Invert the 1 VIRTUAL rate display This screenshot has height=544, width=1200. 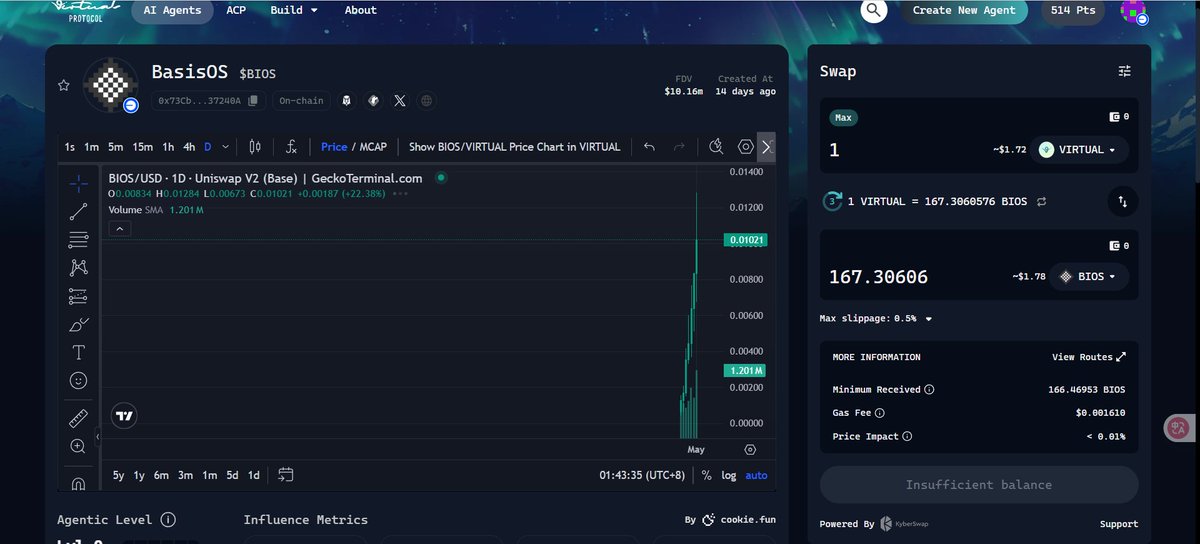[1042, 202]
